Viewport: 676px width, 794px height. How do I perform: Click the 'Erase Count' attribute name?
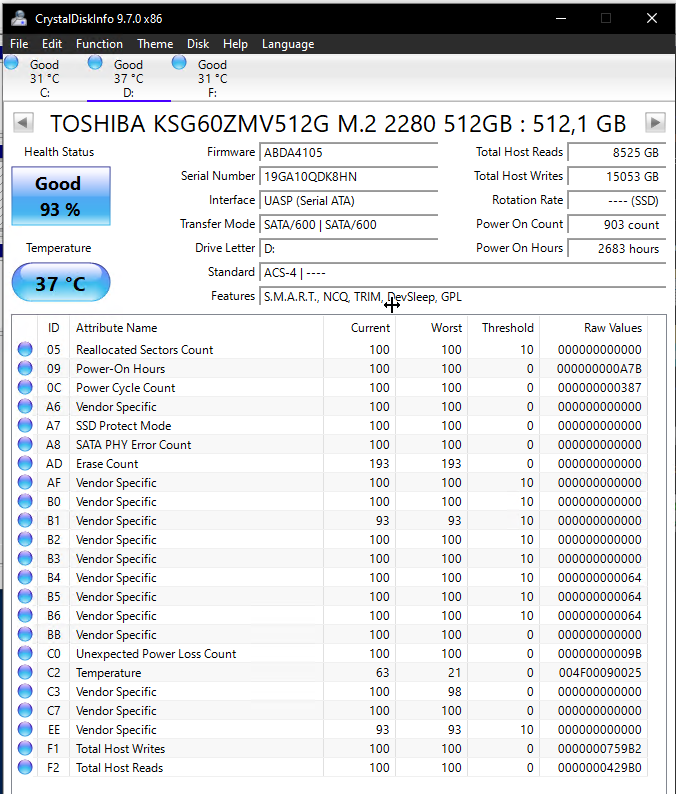(x=107, y=464)
